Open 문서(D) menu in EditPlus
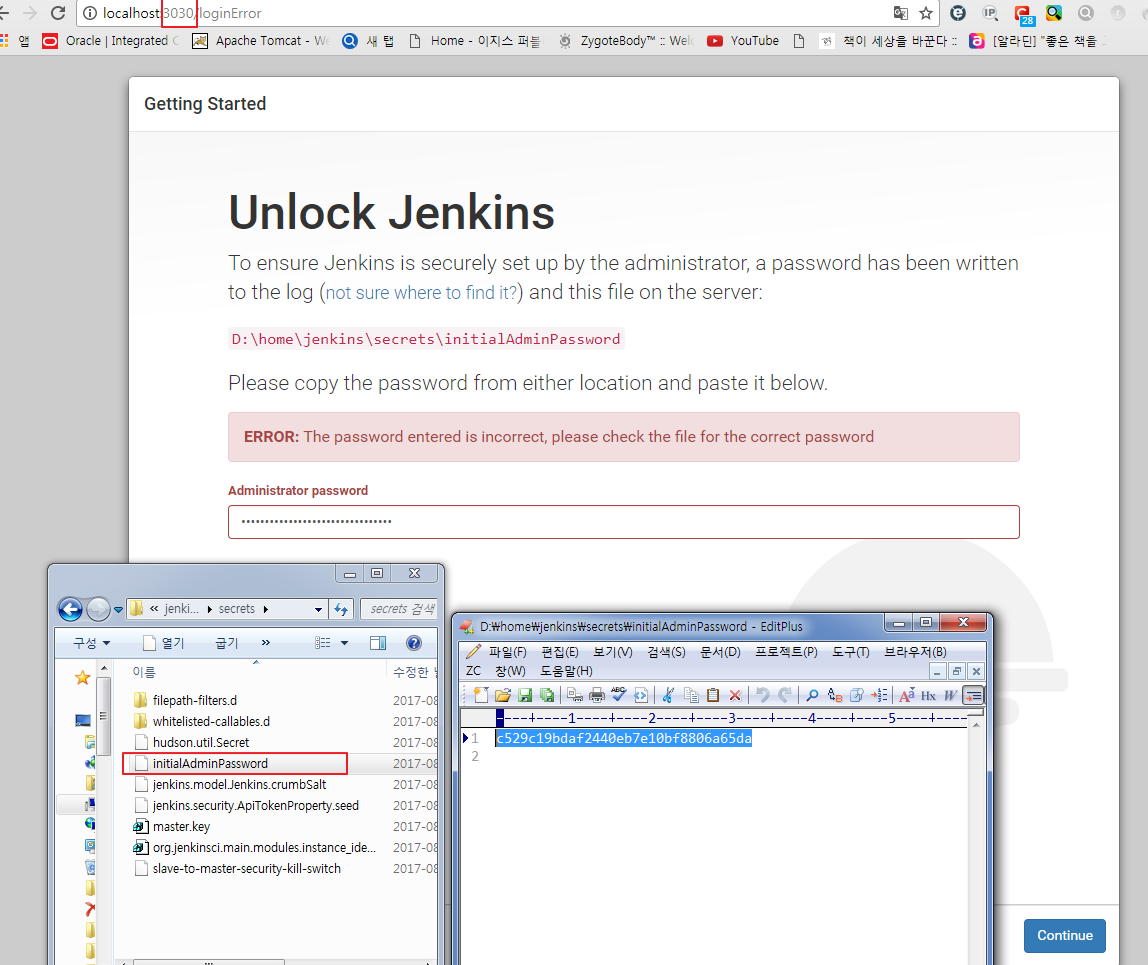The width and height of the screenshot is (1148, 965). point(720,652)
